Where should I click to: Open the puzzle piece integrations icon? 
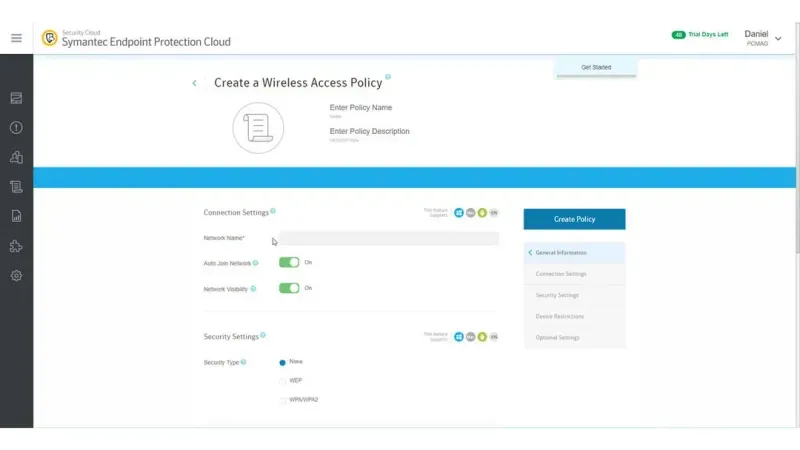point(16,246)
